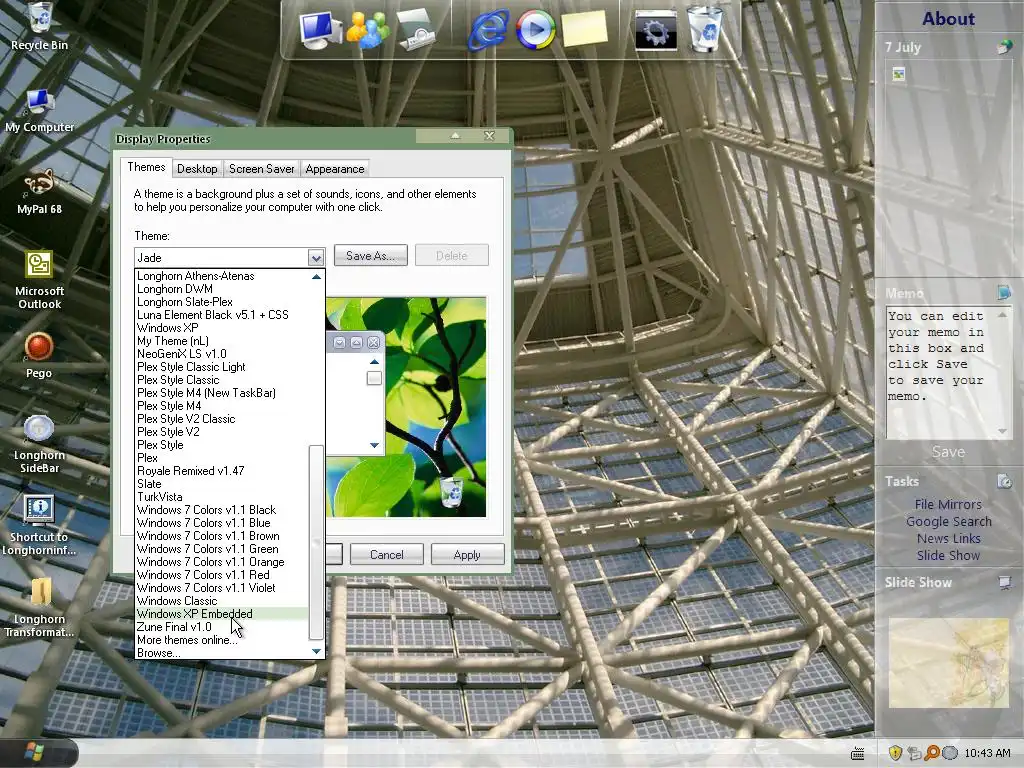Launch the two-people users icon in dock
Screen dimensions: 1024x768
tap(368, 30)
